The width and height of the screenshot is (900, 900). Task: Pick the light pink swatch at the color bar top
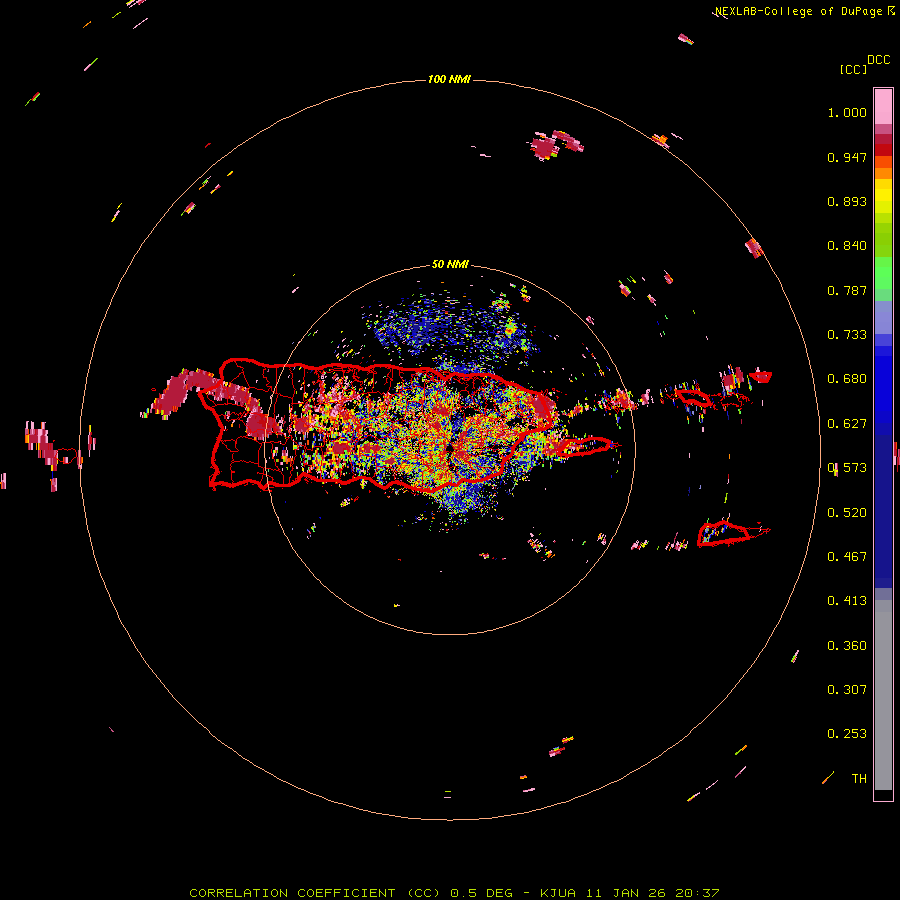point(883,106)
